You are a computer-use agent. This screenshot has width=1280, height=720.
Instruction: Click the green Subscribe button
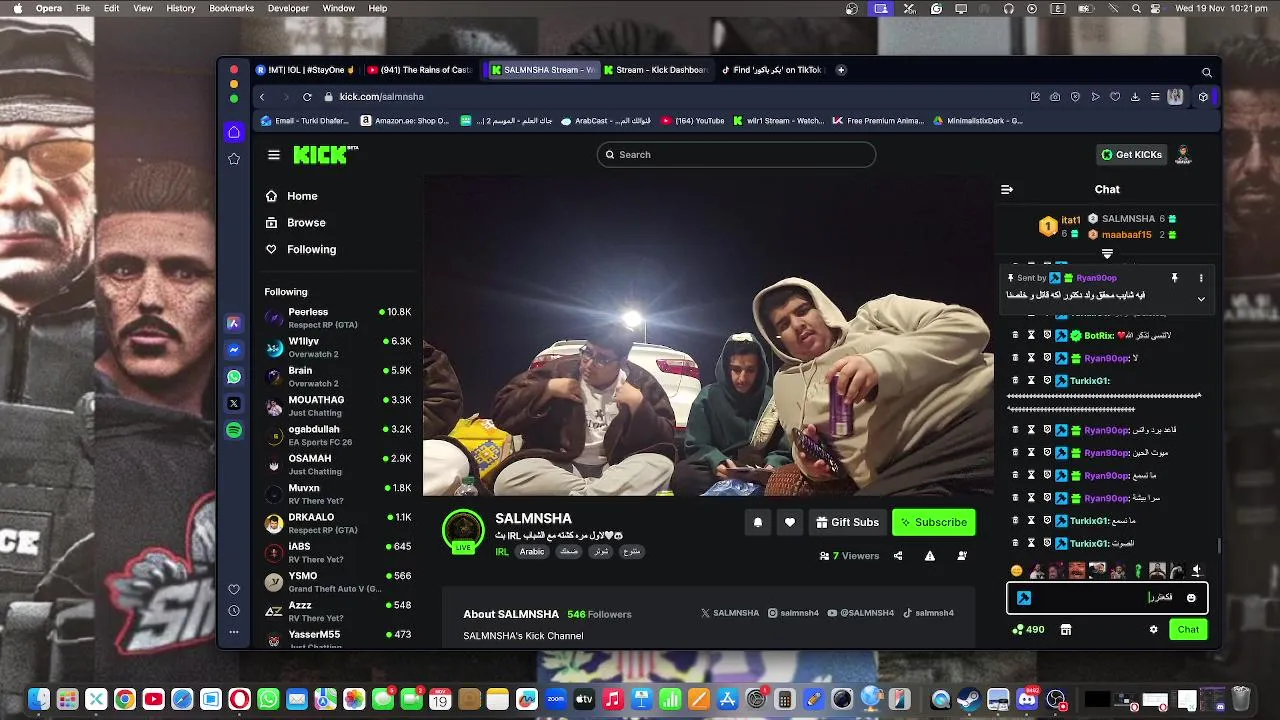pyautogui.click(x=934, y=522)
